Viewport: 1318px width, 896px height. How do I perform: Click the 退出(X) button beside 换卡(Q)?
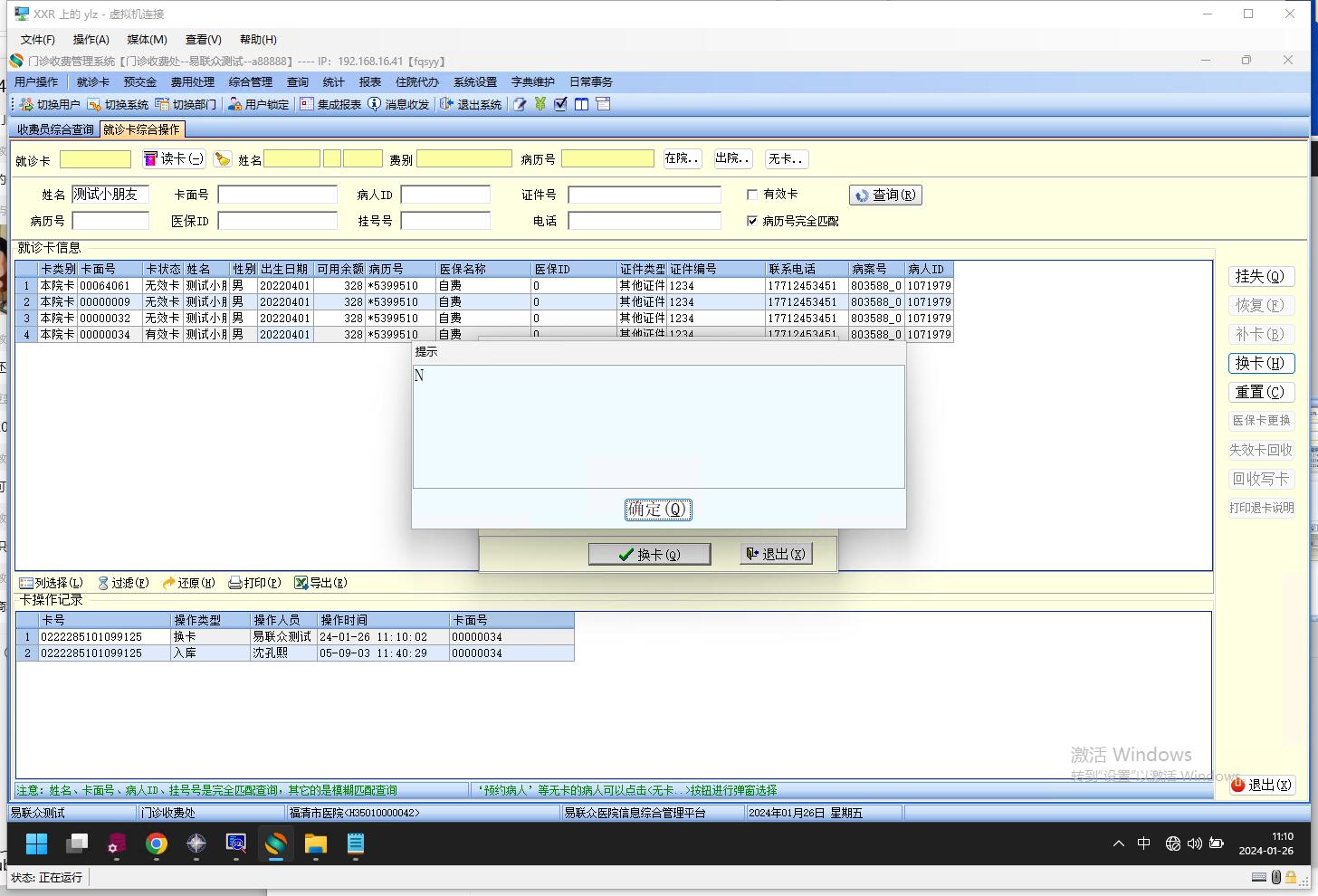tap(776, 554)
